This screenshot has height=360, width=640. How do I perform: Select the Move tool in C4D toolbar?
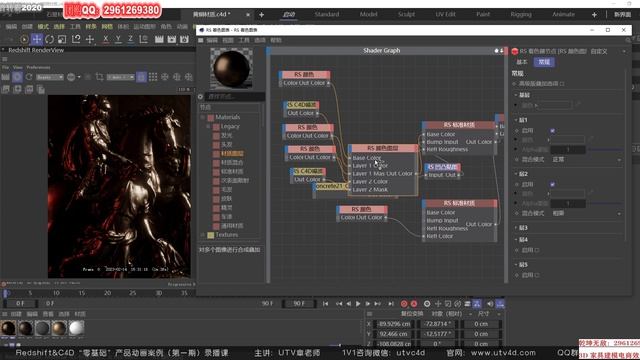pos(37,39)
